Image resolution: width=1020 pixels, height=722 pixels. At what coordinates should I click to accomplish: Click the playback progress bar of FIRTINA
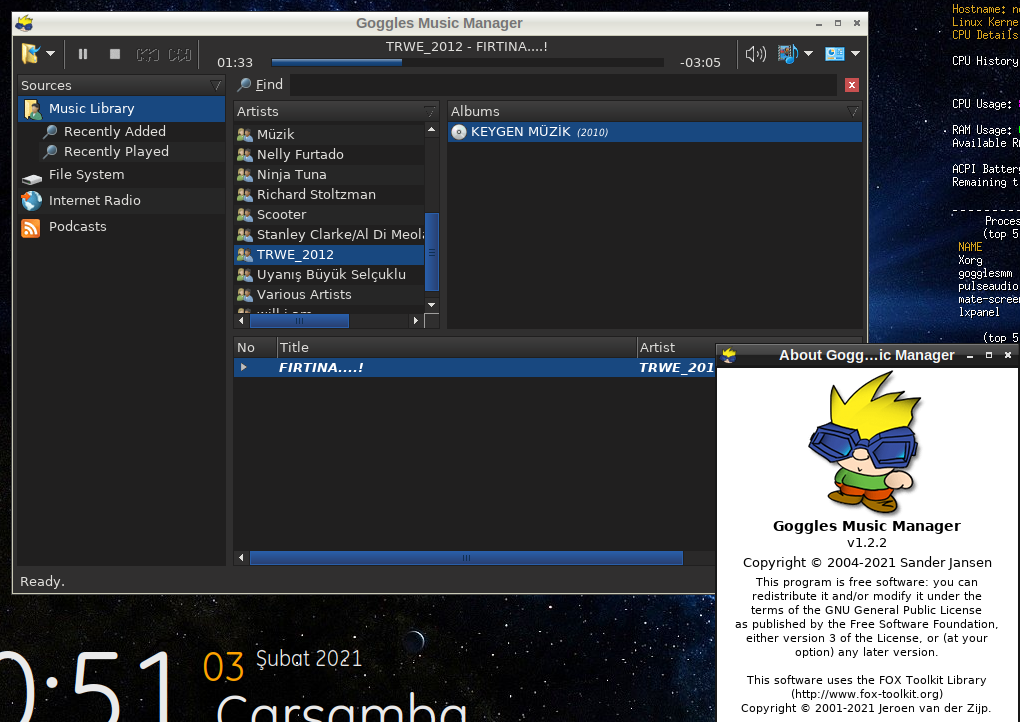pos(467,62)
